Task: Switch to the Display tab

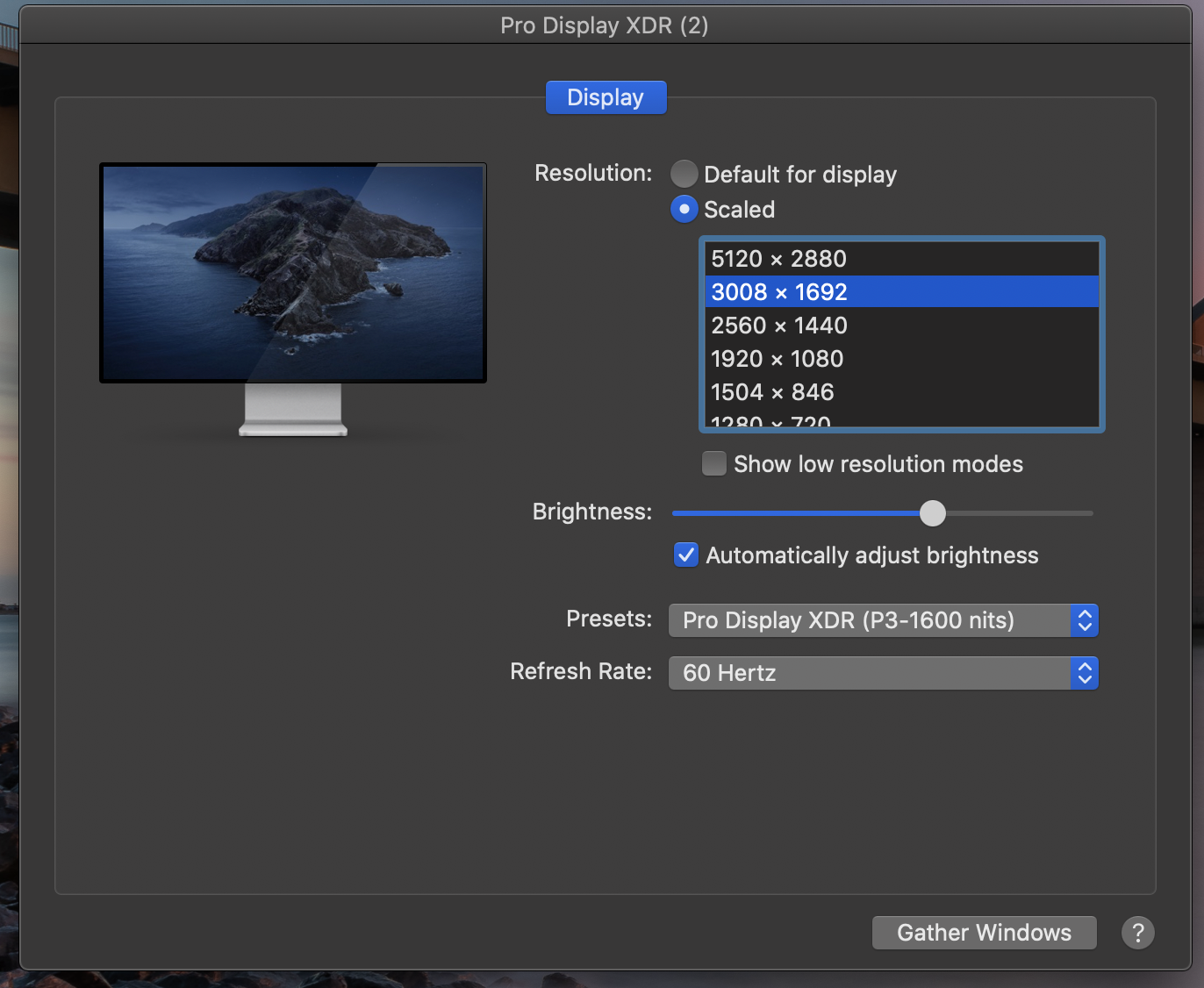Action: (x=606, y=97)
